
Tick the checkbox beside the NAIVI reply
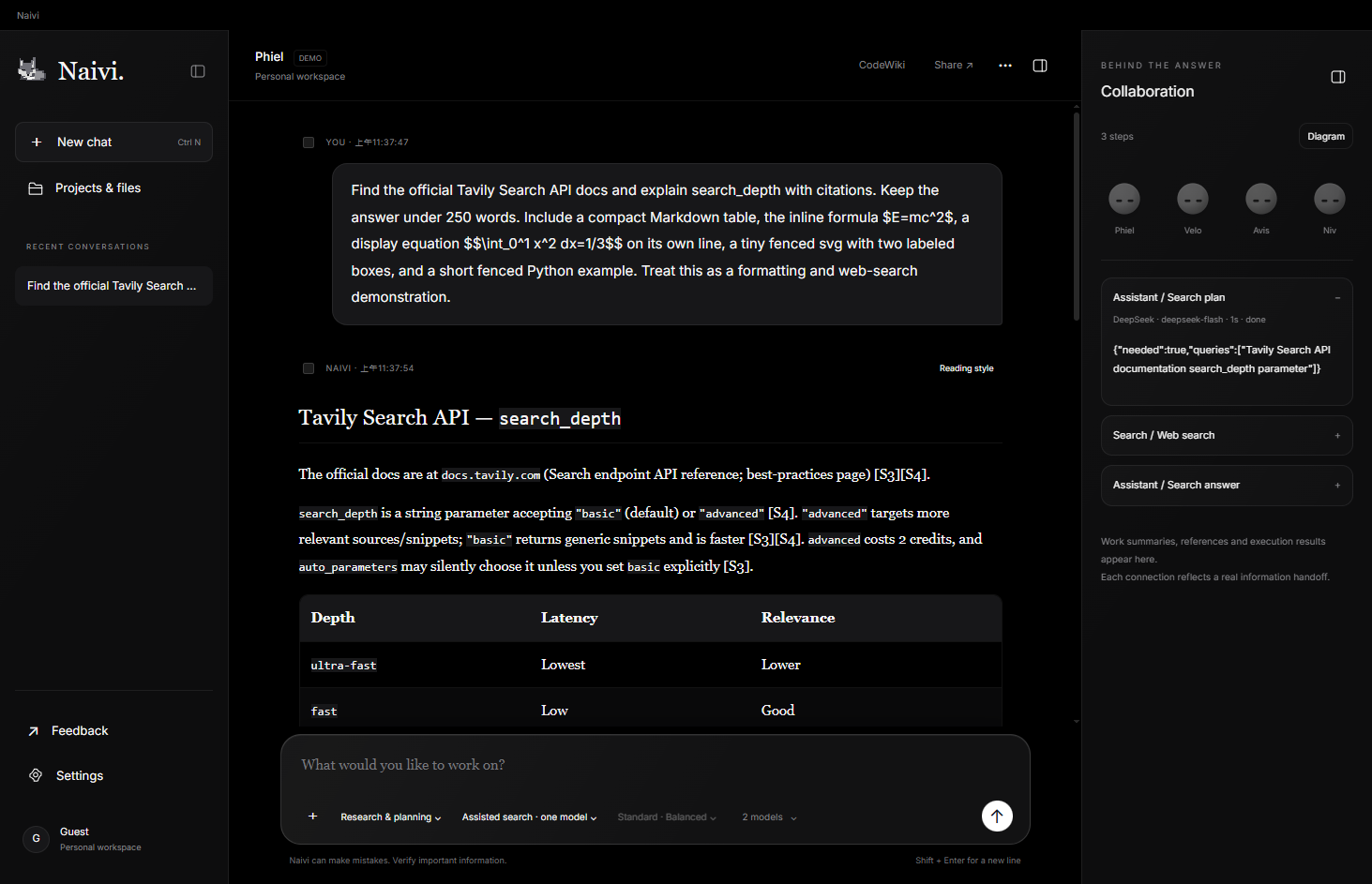point(309,368)
